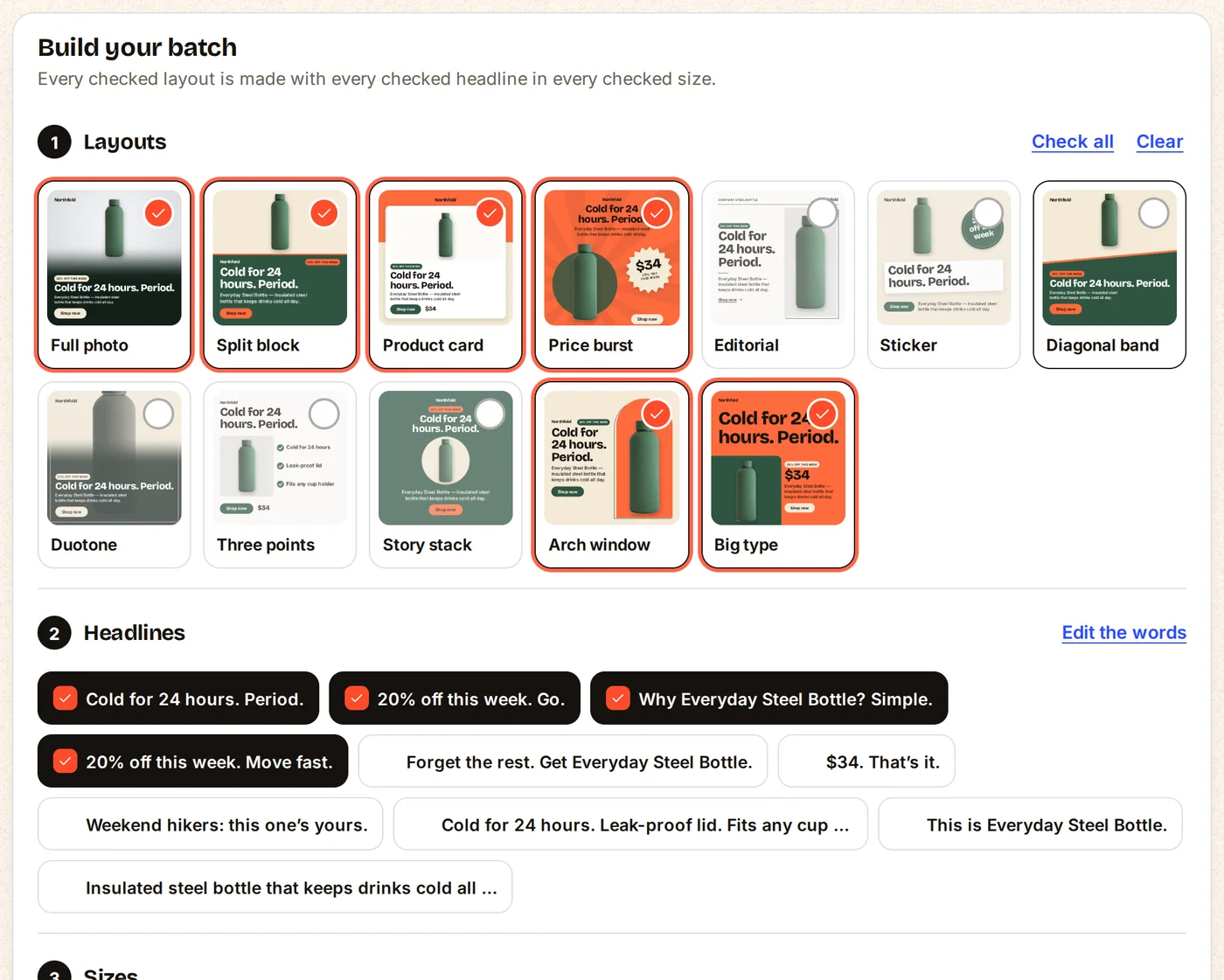The height and width of the screenshot is (980, 1224).
Task: Click the Product card layout preview image
Action: [x=446, y=258]
